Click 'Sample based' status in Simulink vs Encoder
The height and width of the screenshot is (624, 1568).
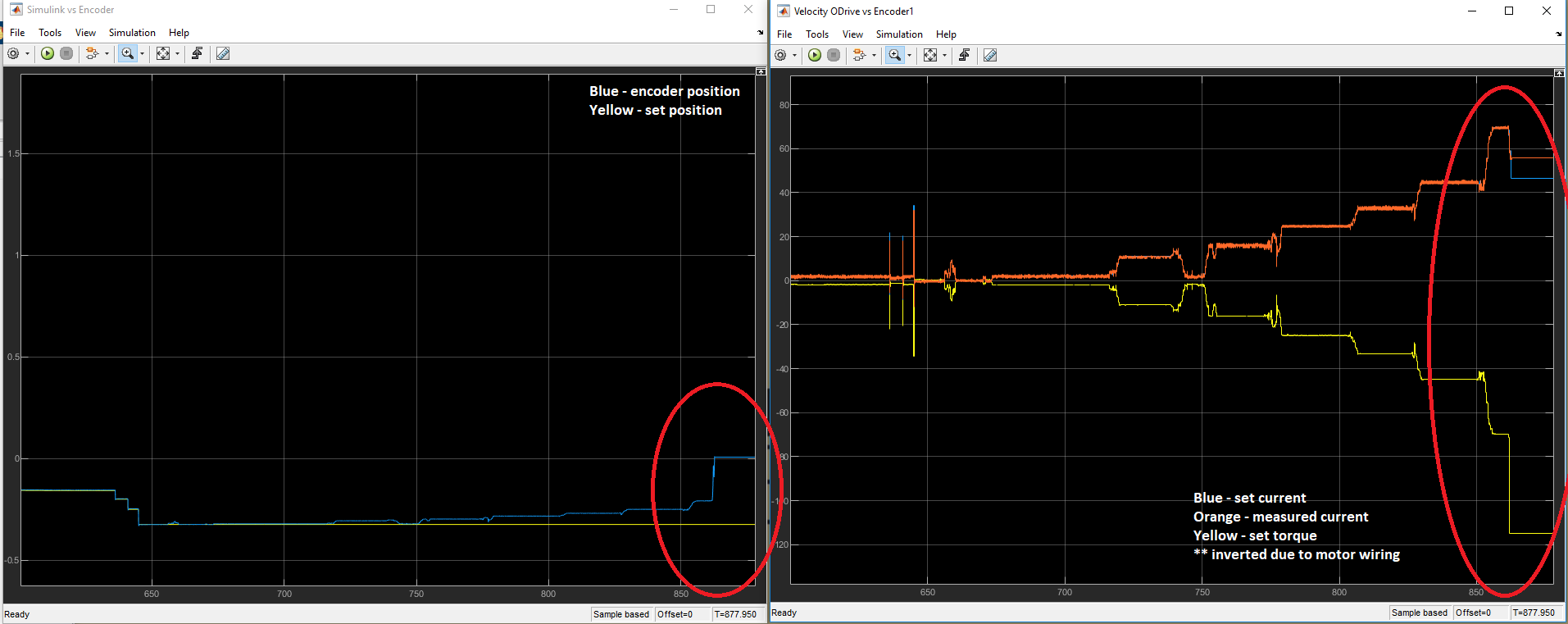[x=621, y=614]
